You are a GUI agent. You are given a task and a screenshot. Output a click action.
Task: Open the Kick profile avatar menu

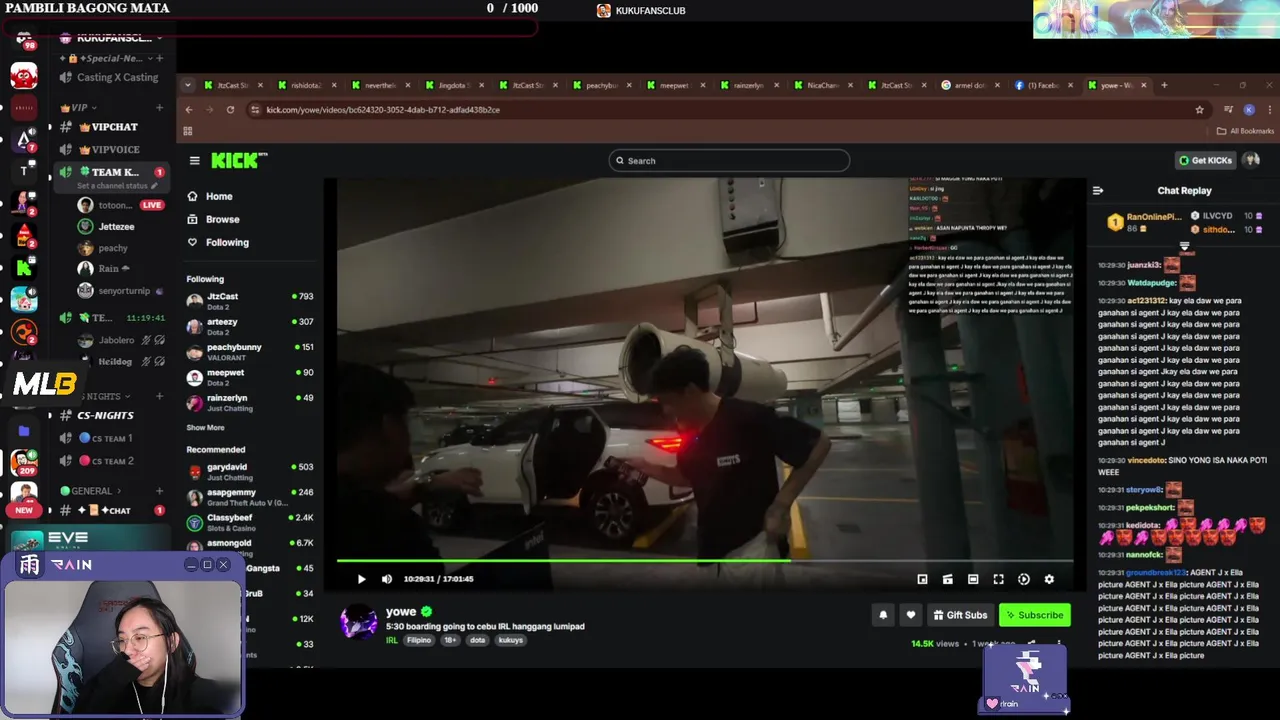coord(1251,160)
